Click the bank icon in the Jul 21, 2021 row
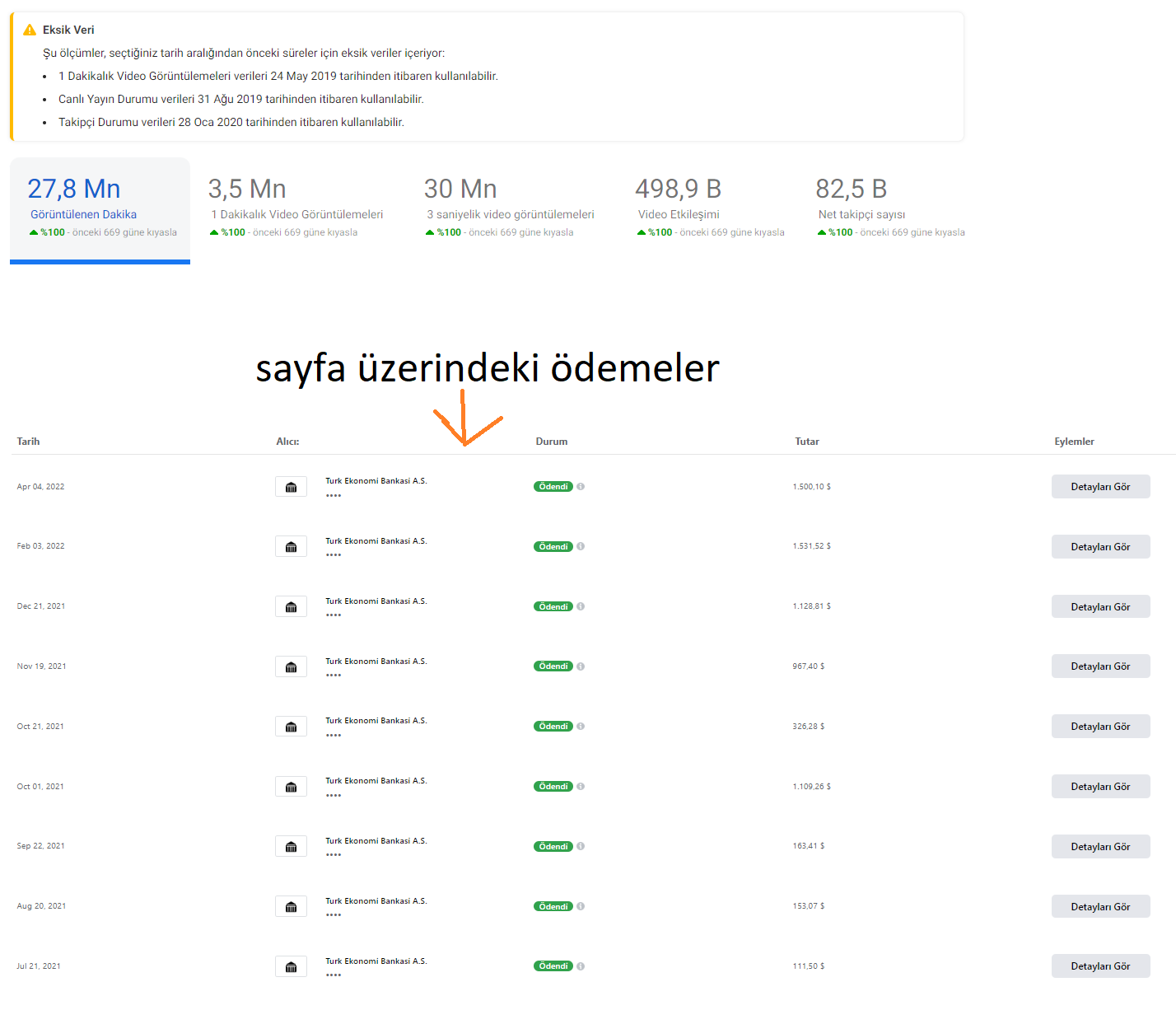Screen dimensions: 1176x1010 point(291,966)
